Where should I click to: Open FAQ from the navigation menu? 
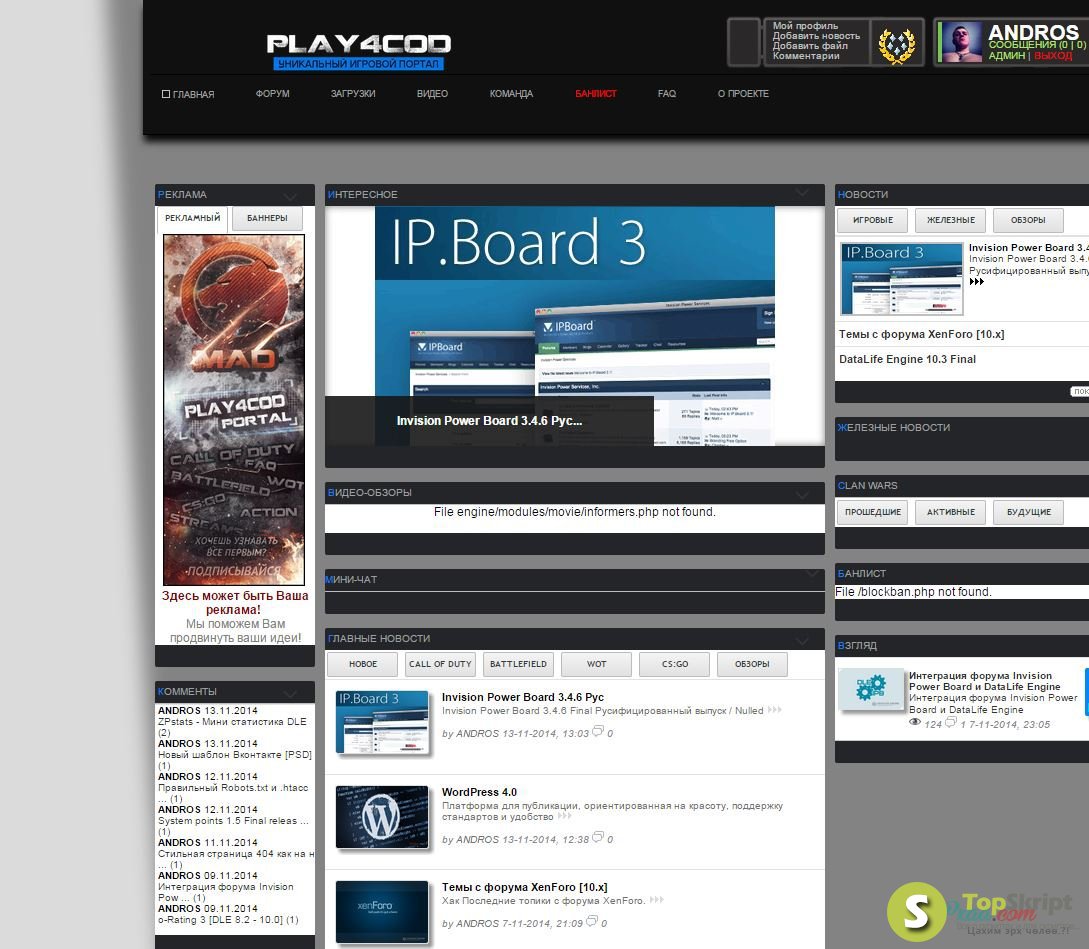pos(667,94)
